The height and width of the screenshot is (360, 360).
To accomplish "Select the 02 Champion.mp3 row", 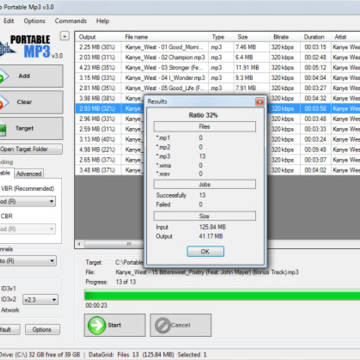I will [218, 57].
